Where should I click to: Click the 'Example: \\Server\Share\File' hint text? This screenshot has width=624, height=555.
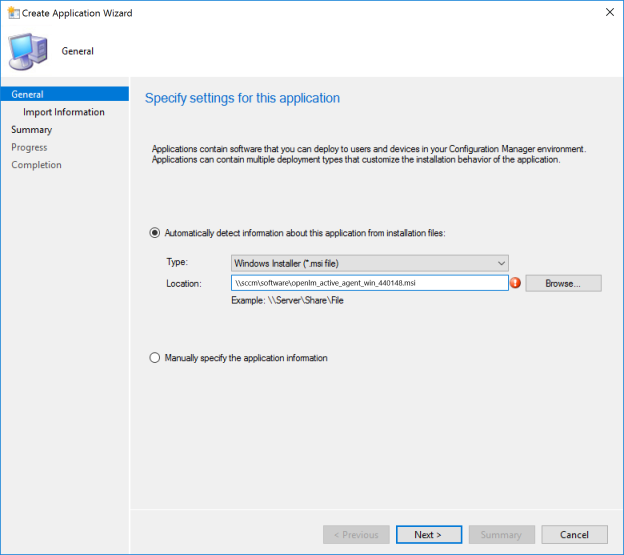point(287,301)
